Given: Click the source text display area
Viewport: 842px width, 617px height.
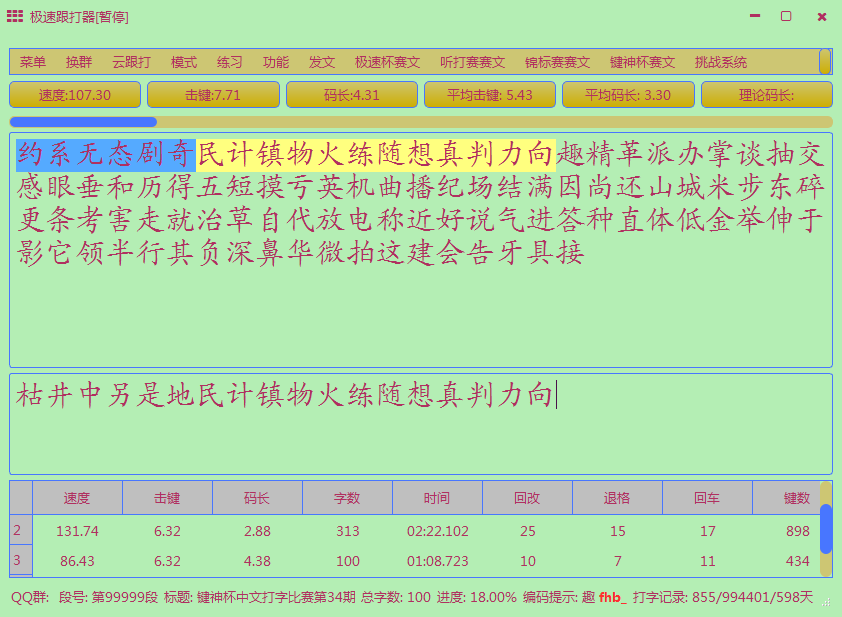Looking at the screenshot, I should click(x=421, y=250).
